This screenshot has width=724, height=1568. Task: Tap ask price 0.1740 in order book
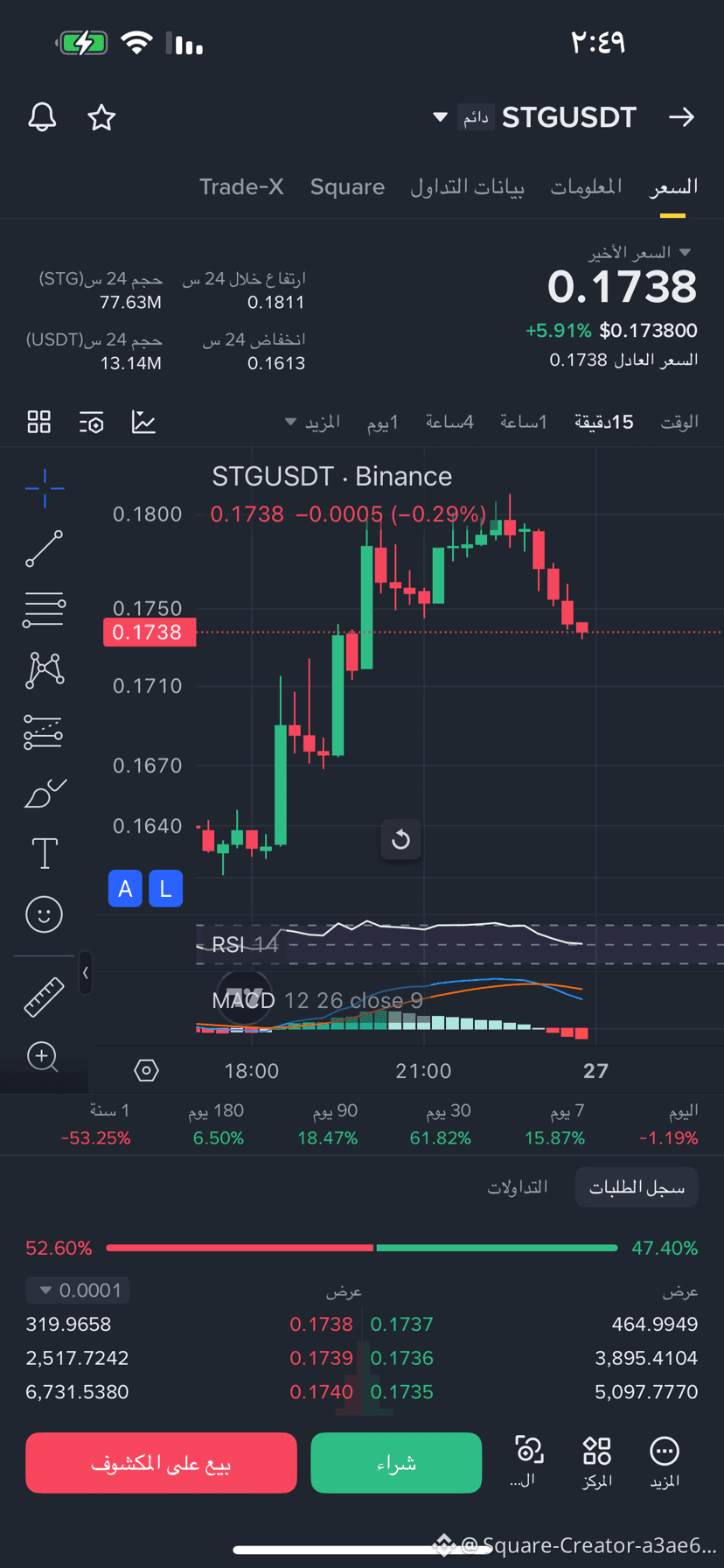[321, 1392]
